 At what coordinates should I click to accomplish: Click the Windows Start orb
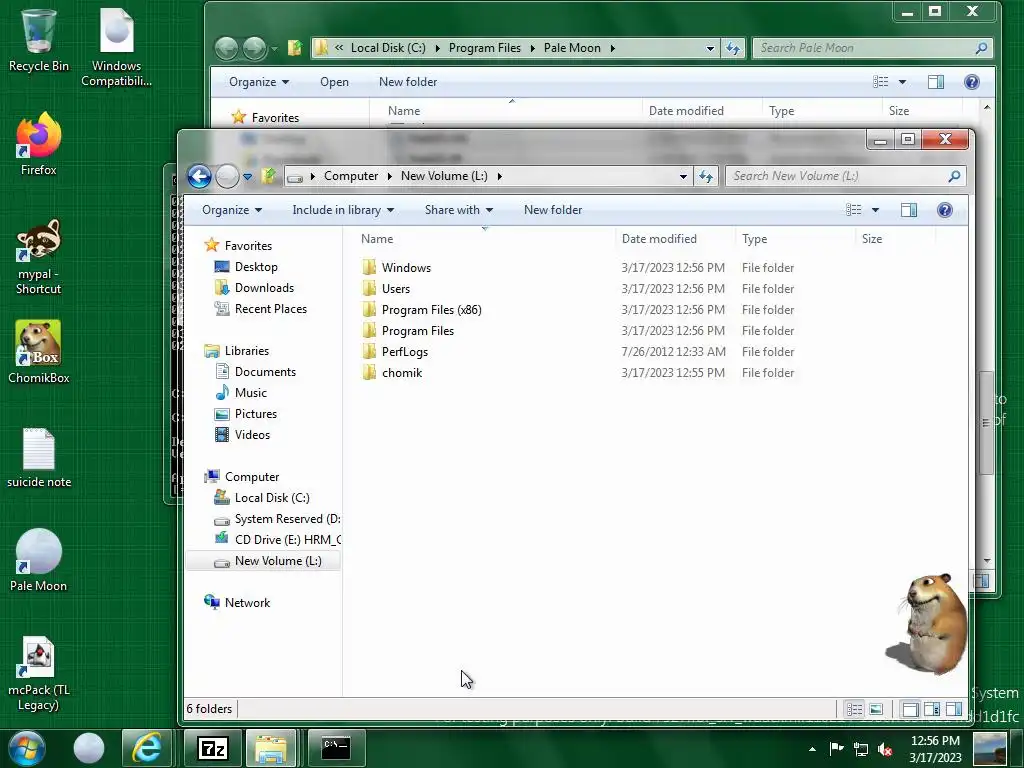tap(27, 748)
